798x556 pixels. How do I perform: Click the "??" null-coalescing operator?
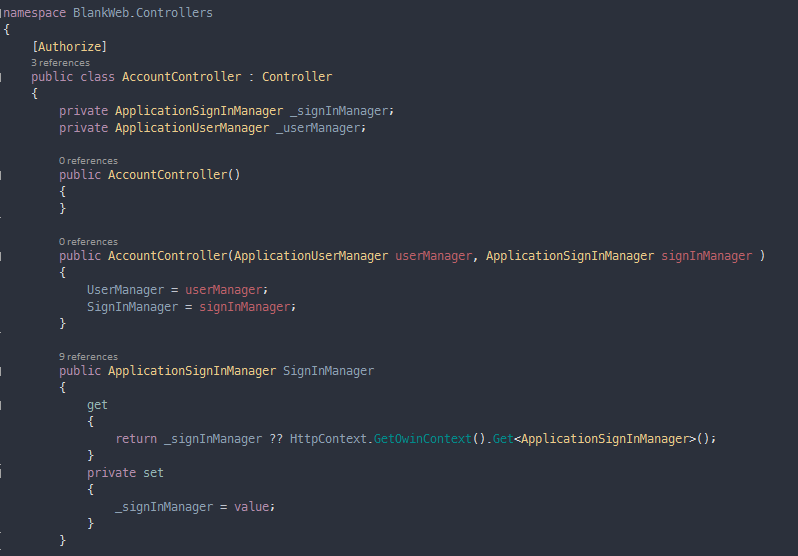point(276,438)
